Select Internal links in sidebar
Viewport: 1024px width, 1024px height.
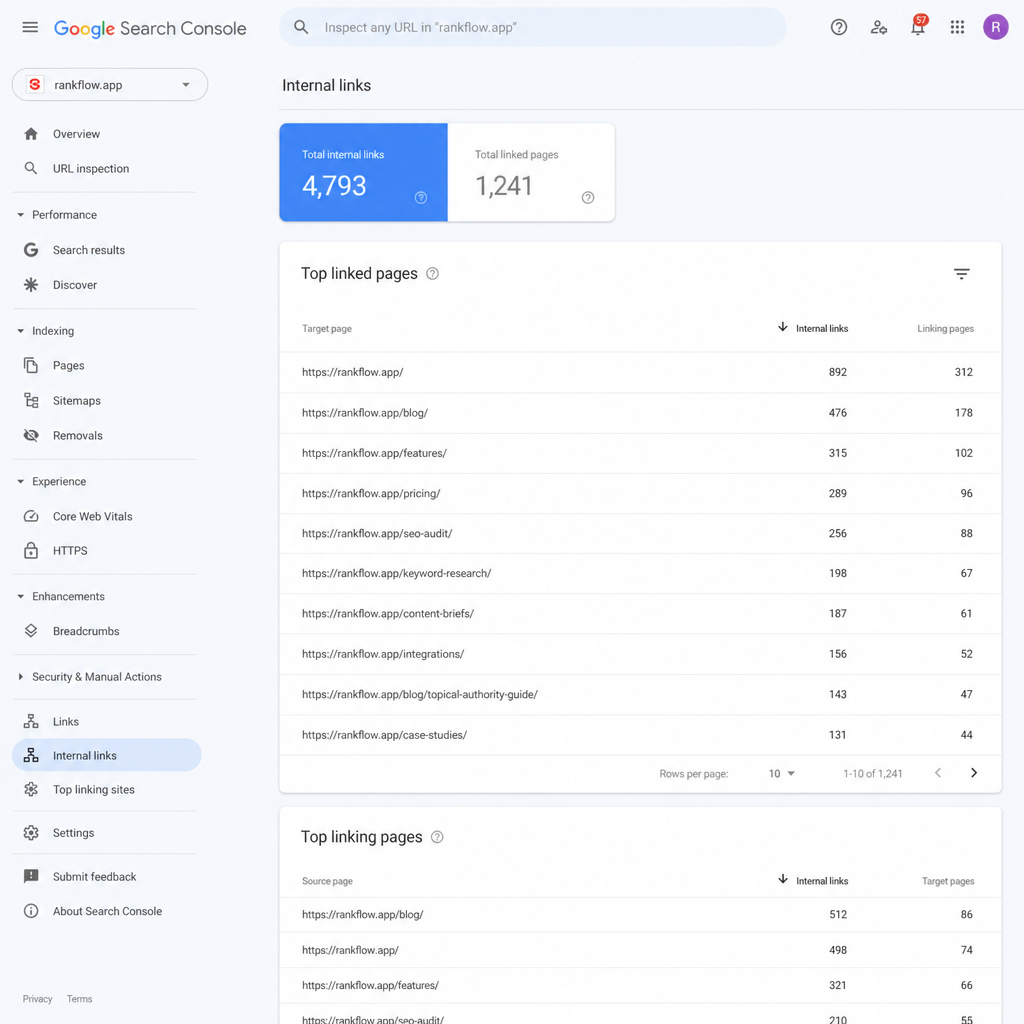(106, 756)
